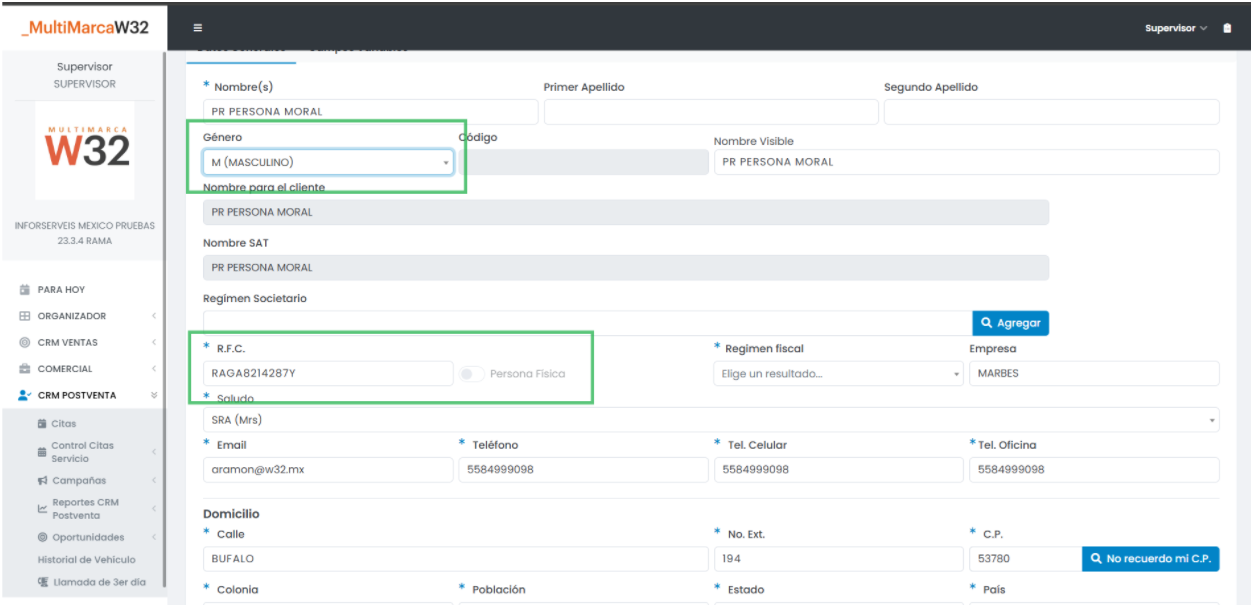The width and height of the screenshot is (1253, 607).
Task: Click the Reportes CRM Postventa chart icon
Action: coord(43,509)
